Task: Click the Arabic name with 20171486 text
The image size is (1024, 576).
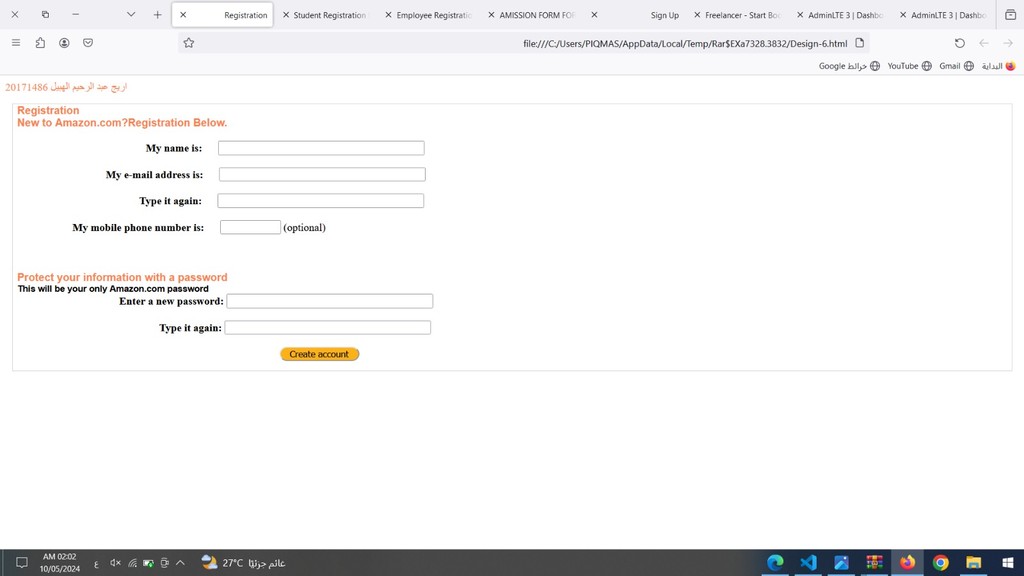Action: pos(66,87)
